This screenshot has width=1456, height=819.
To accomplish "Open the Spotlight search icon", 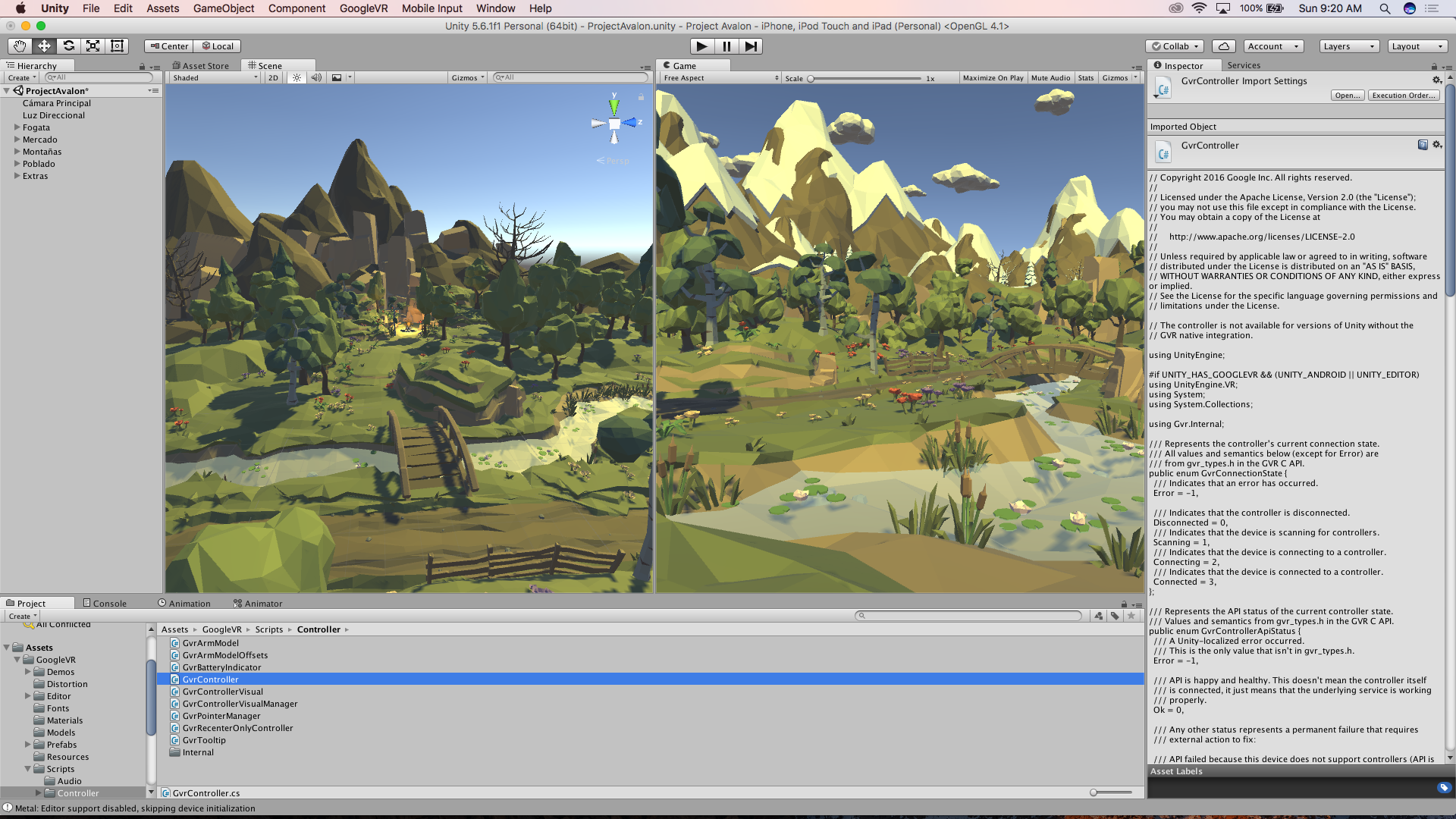I will coord(1384,8).
